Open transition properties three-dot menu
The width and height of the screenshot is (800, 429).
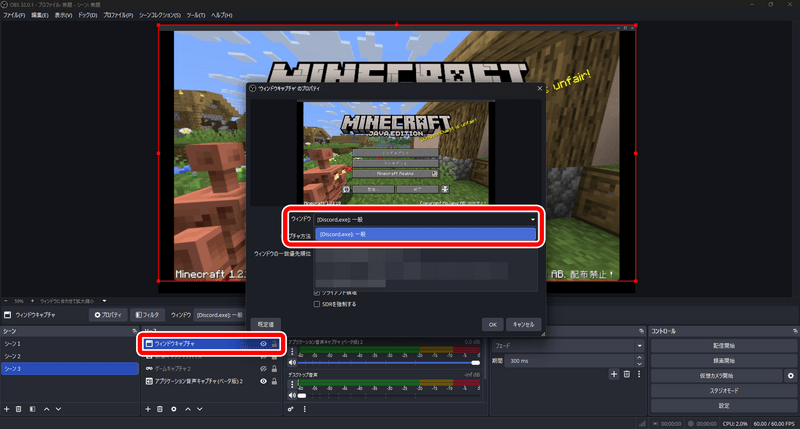[x=639, y=374]
